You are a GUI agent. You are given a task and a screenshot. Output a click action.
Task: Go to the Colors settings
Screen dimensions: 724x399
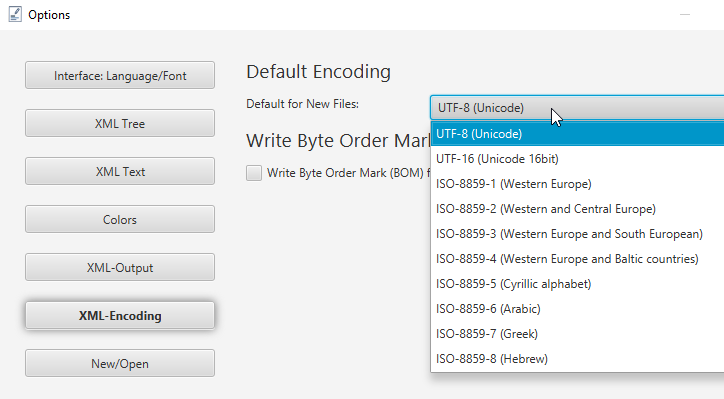coord(120,219)
